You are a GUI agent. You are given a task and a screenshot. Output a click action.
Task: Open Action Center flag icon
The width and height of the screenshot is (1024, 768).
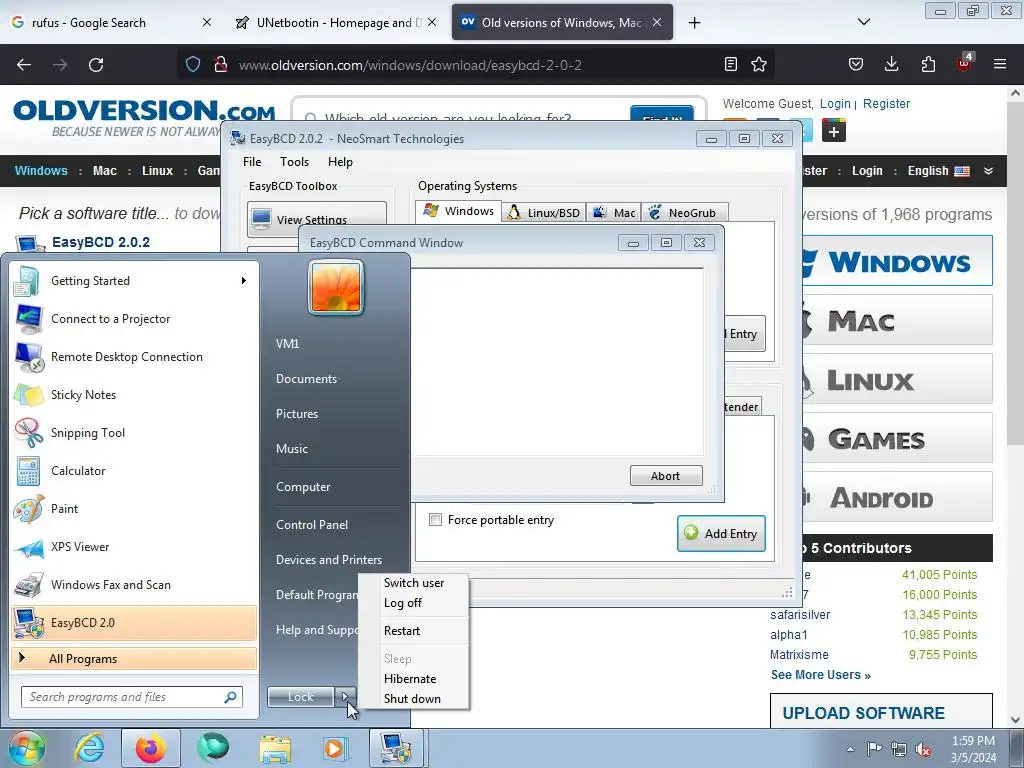point(874,749)
